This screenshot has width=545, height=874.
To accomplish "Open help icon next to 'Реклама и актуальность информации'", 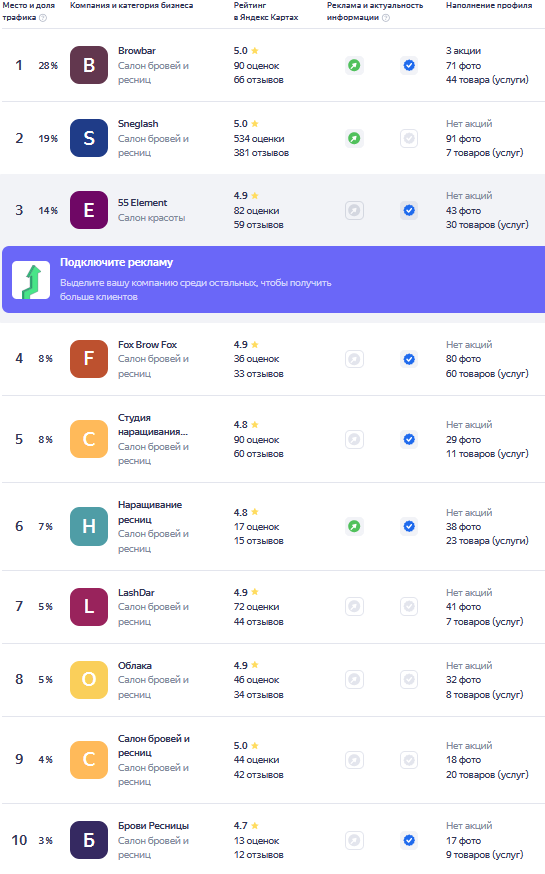I will (386, 18).
